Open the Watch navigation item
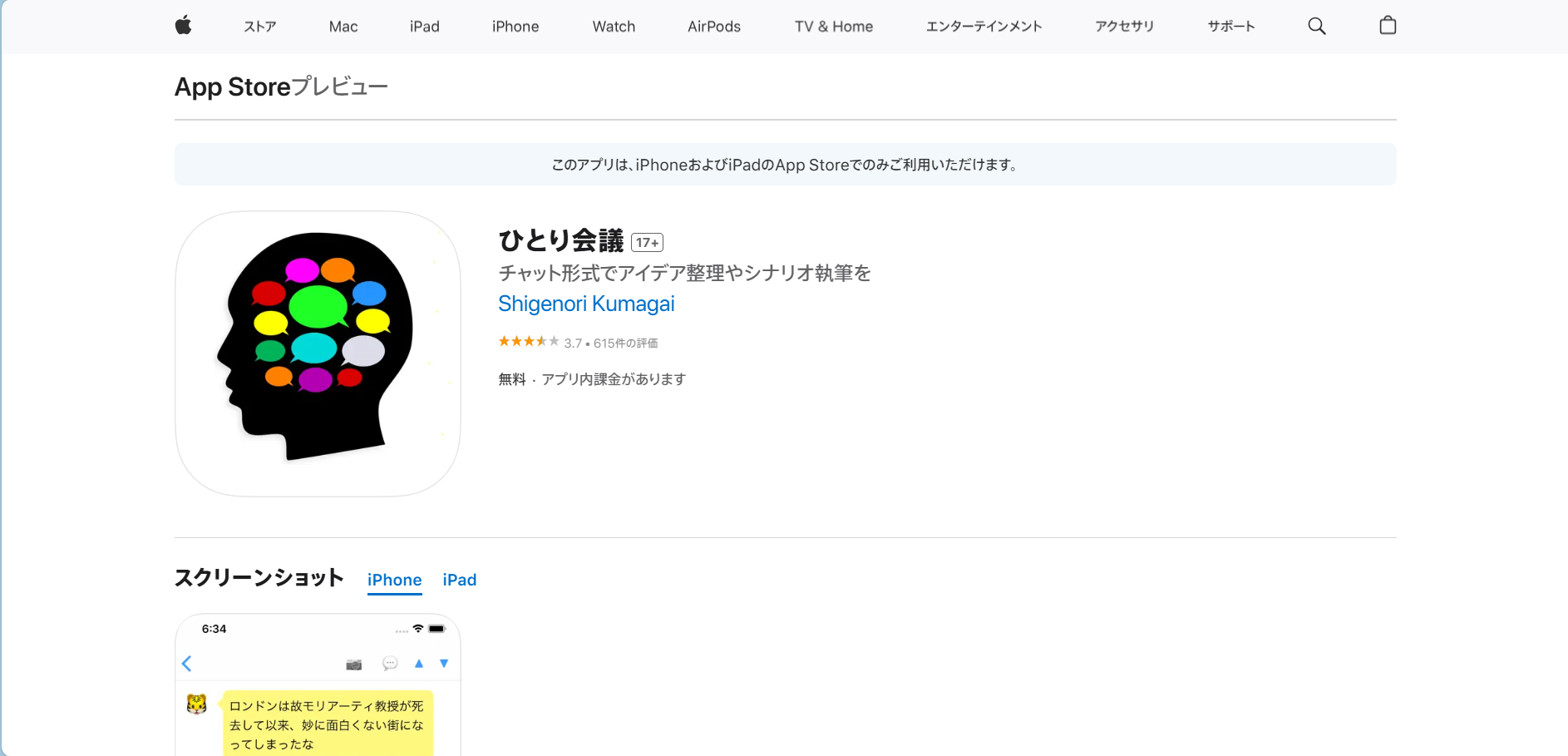1568x756 pixels. click(x=614, y=26)
